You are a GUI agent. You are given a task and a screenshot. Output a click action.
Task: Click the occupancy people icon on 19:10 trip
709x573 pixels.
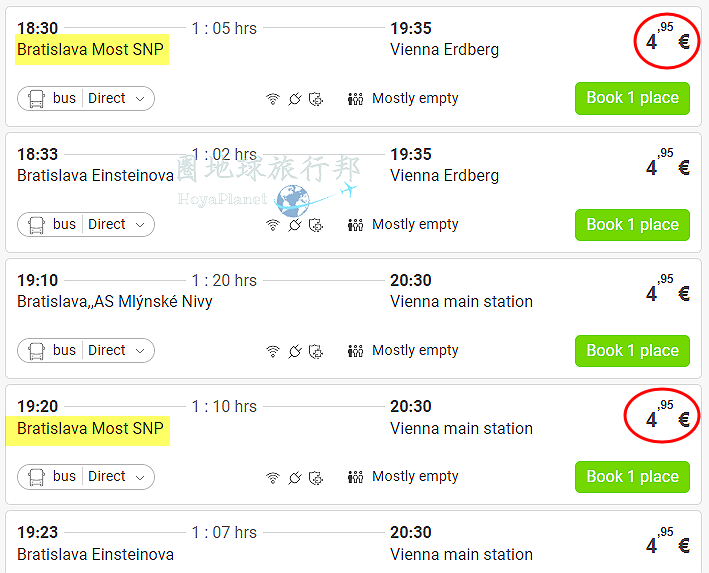(355, 351)
